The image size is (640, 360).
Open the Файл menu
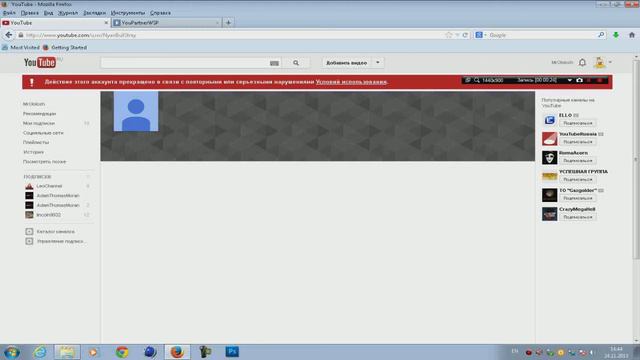pos(9,13)
